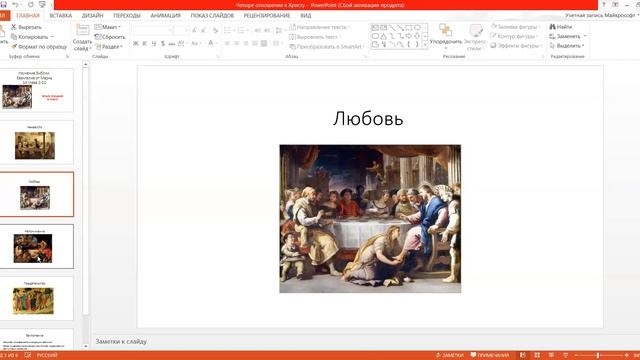The height and width of the screenshot is (360, 640).
Task: Click the numbered list icon
Action: [242, 30]
